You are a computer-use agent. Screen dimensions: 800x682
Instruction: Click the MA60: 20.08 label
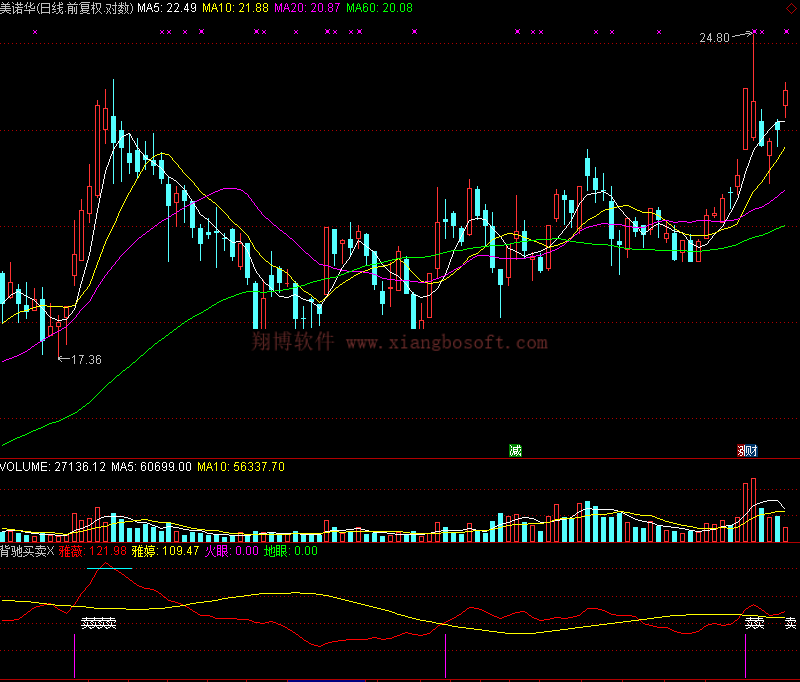pyautogui.click(x=379, y=8)
